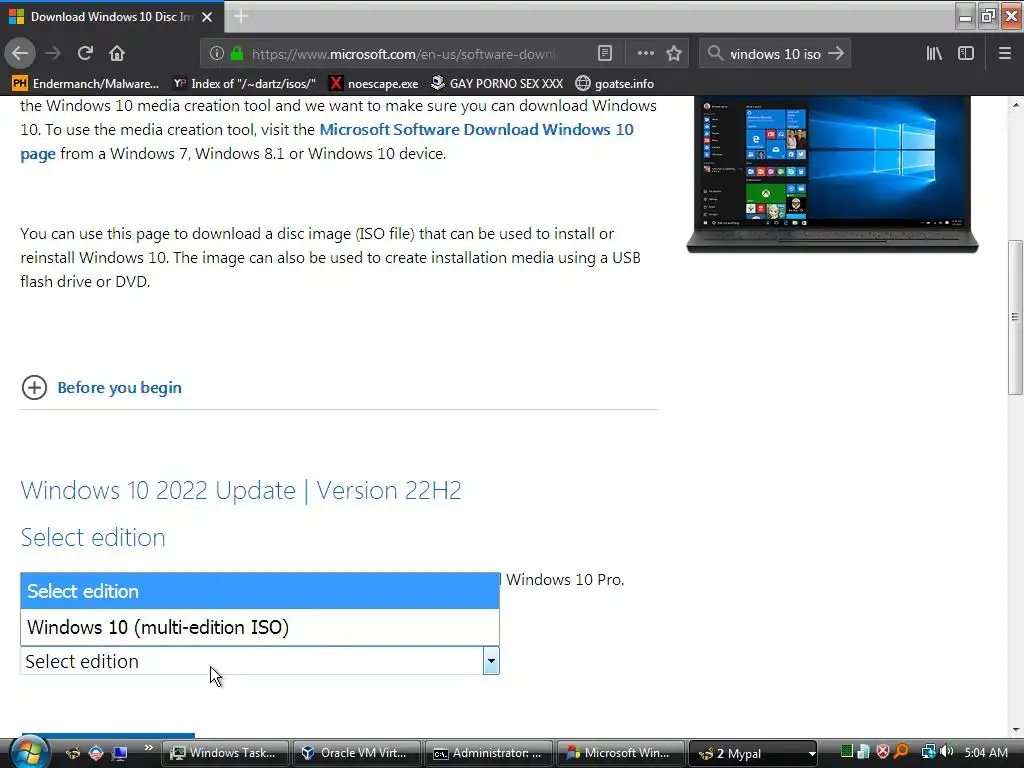Viewport: 1024px width, 768px height.
Task: Click the green square tray icon
Action: point(846,752)
